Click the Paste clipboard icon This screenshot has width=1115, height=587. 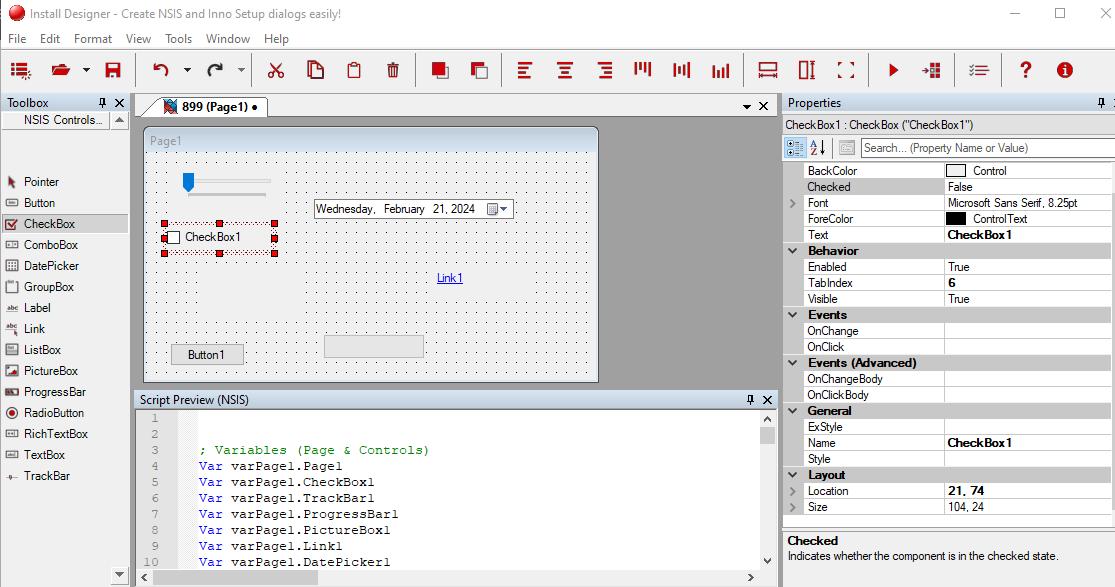(353, 70)
